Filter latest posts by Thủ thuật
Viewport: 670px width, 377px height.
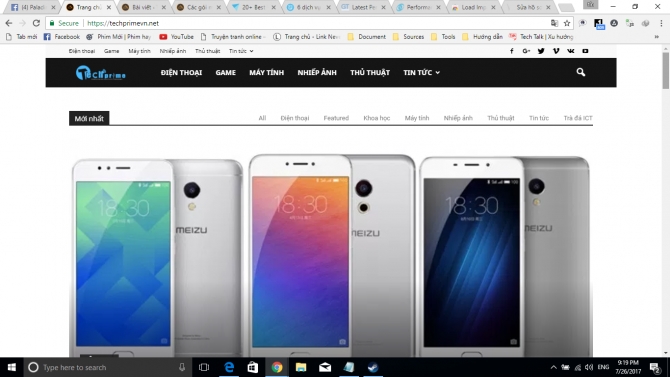pos(501,118)
